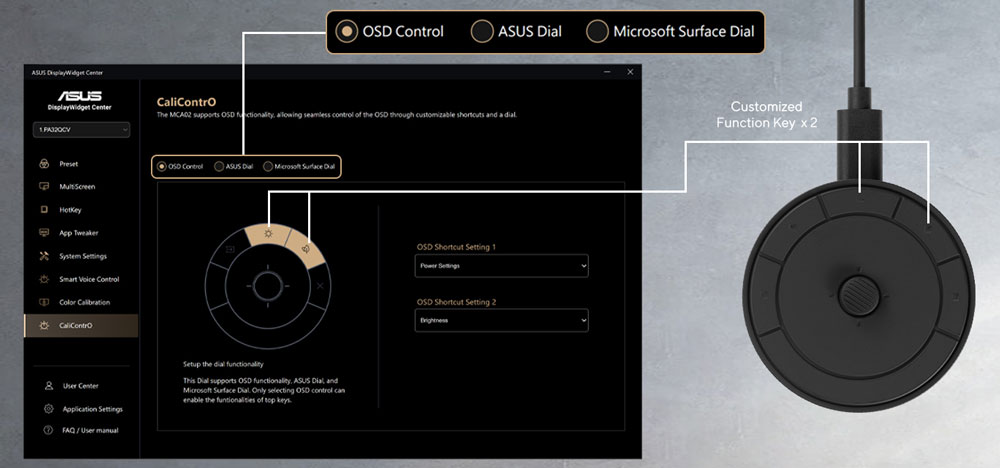Select System Settings in the sidebar
Image resolution: width=1000 pixels, height=468 pixels.
(81, 256)
